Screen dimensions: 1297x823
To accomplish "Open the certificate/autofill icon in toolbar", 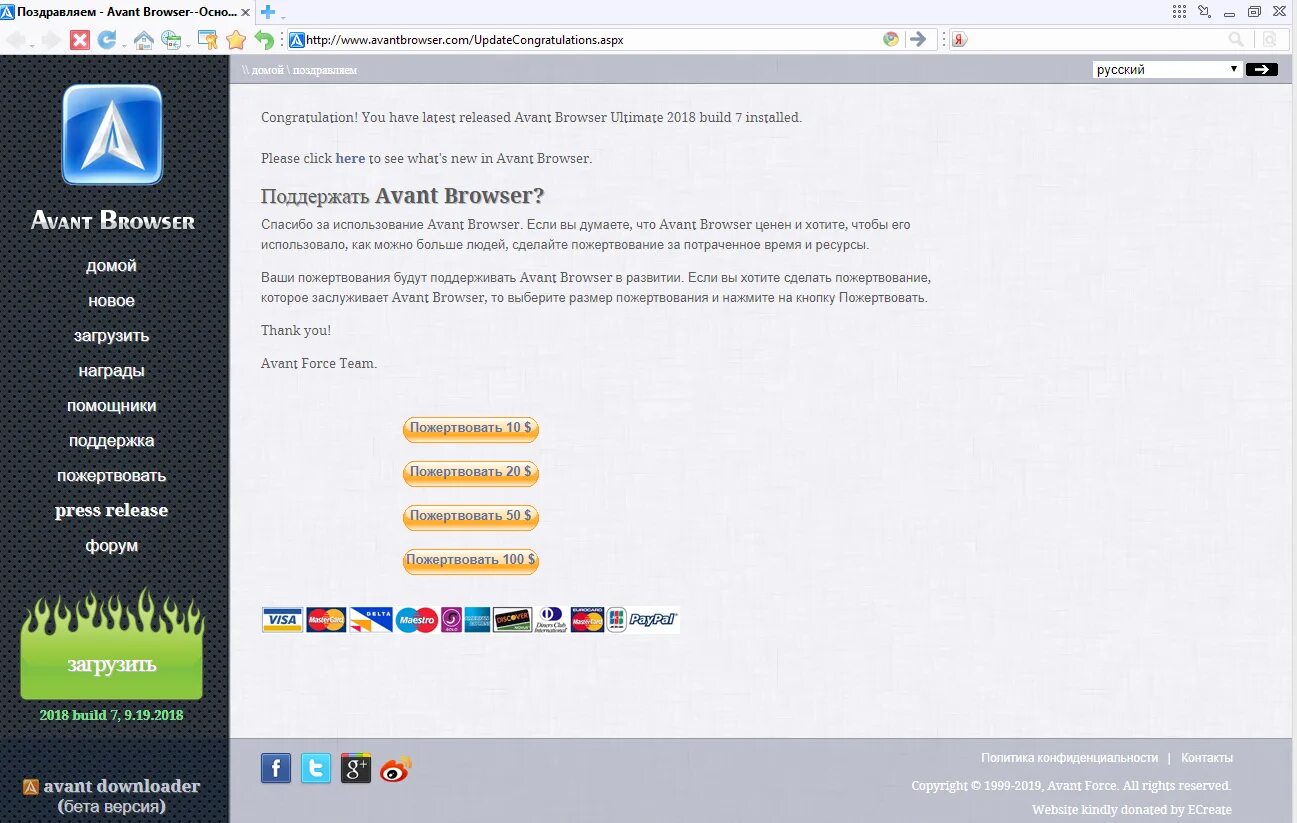I will 208,40.
